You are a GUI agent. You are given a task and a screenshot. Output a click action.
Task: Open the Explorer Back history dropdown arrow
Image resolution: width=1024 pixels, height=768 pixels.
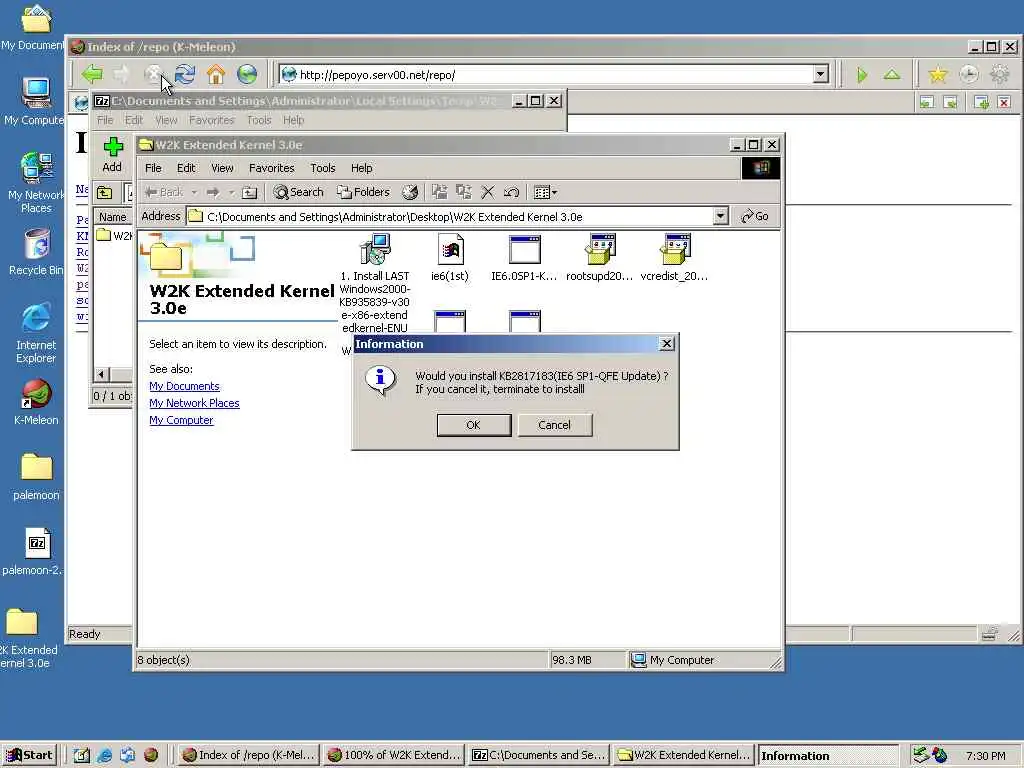tap(194, 192)
